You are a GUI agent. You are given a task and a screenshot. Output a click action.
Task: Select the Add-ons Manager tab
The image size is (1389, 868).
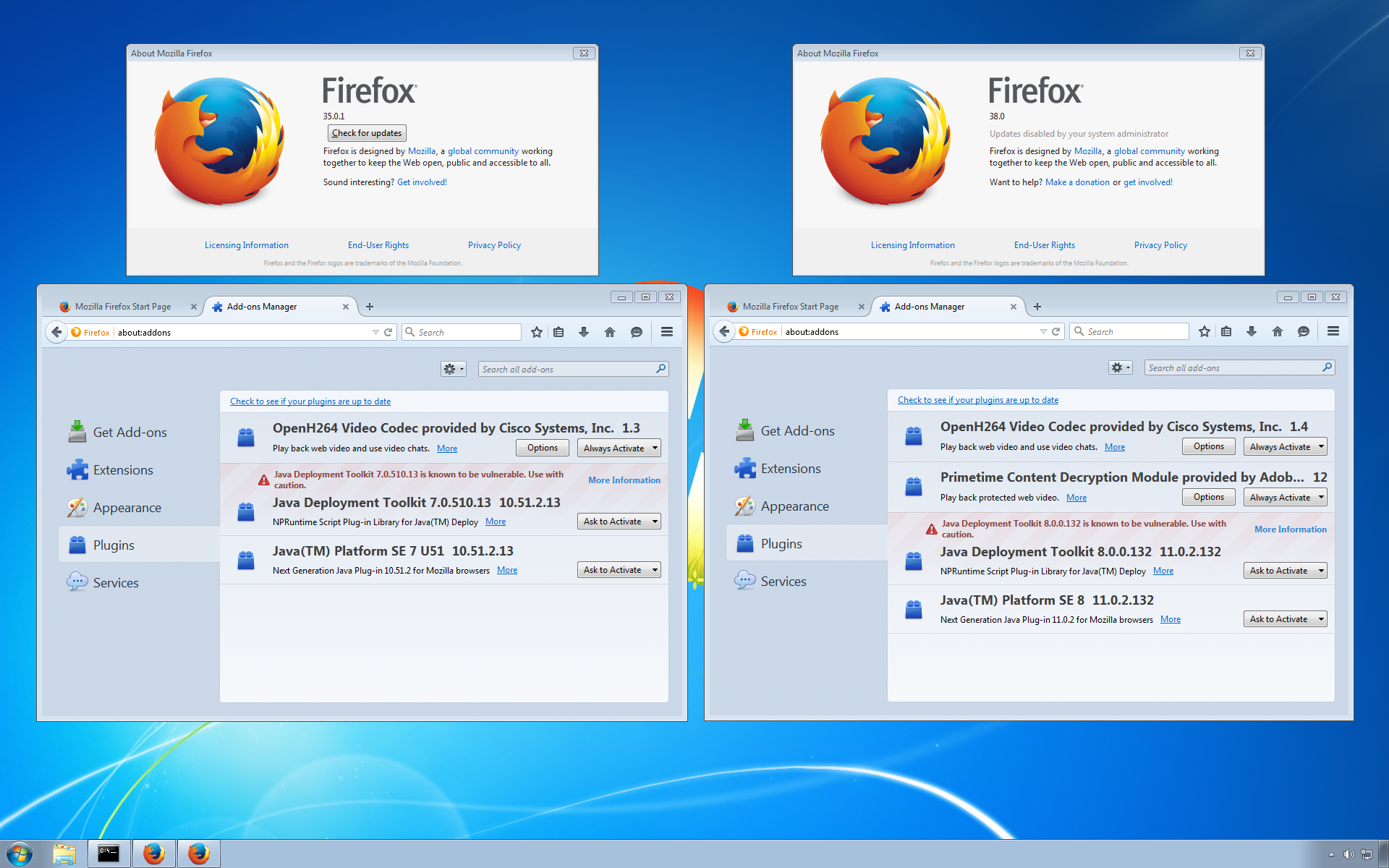(x=262, y=306)
